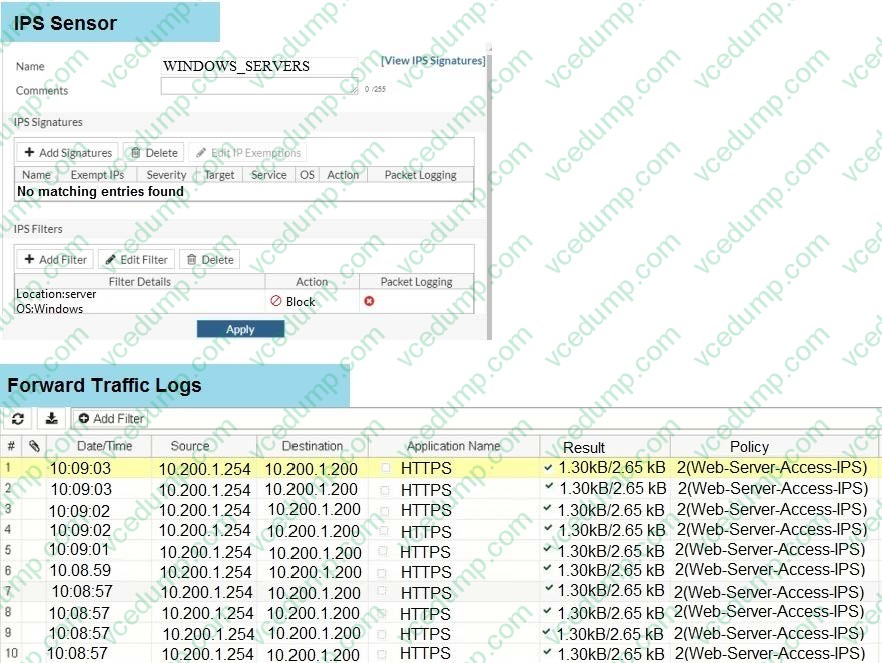
Task: Click the Policy column header in logs
Action: pyautogui.click(x=749, y=447)
